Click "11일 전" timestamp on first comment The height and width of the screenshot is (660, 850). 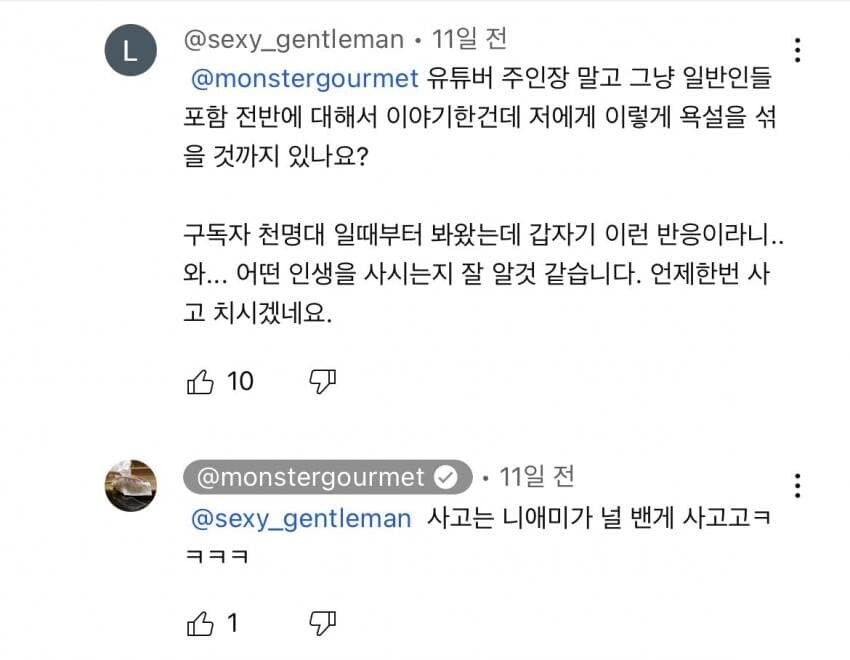469,40
